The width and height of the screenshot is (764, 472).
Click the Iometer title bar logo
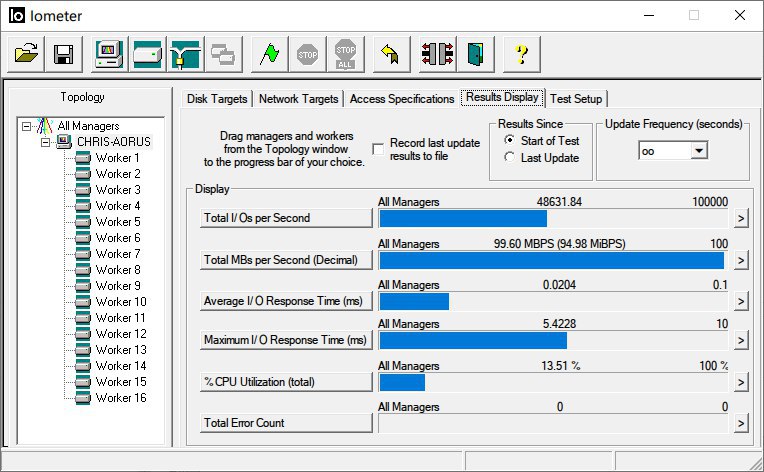point(17,16)
